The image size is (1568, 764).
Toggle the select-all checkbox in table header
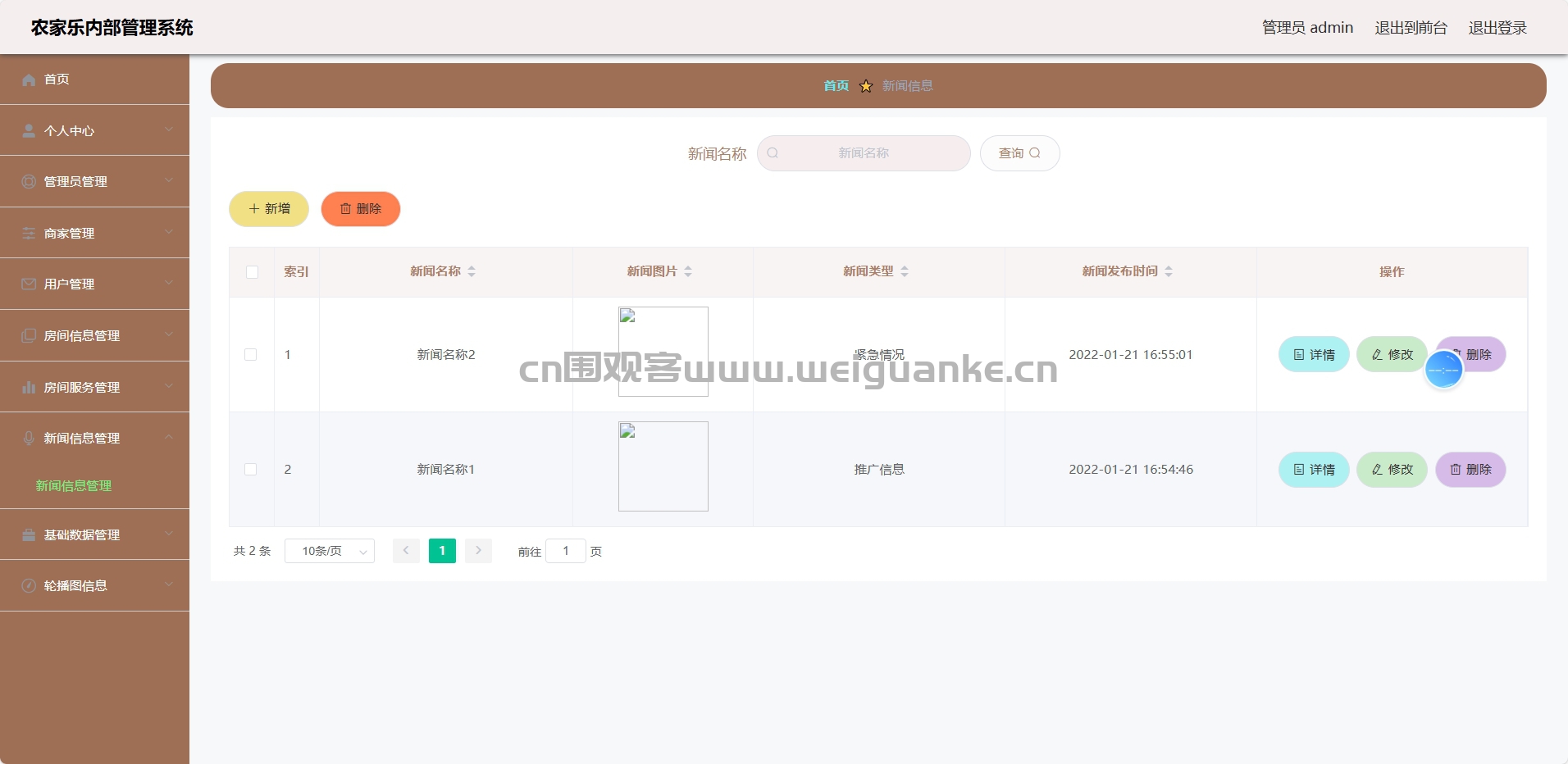252,272
